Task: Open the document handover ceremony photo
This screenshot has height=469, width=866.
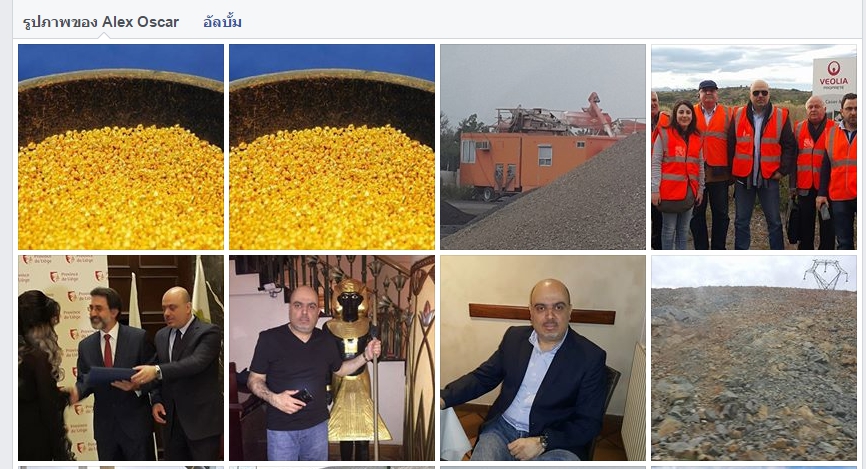Action: [121, 358]
